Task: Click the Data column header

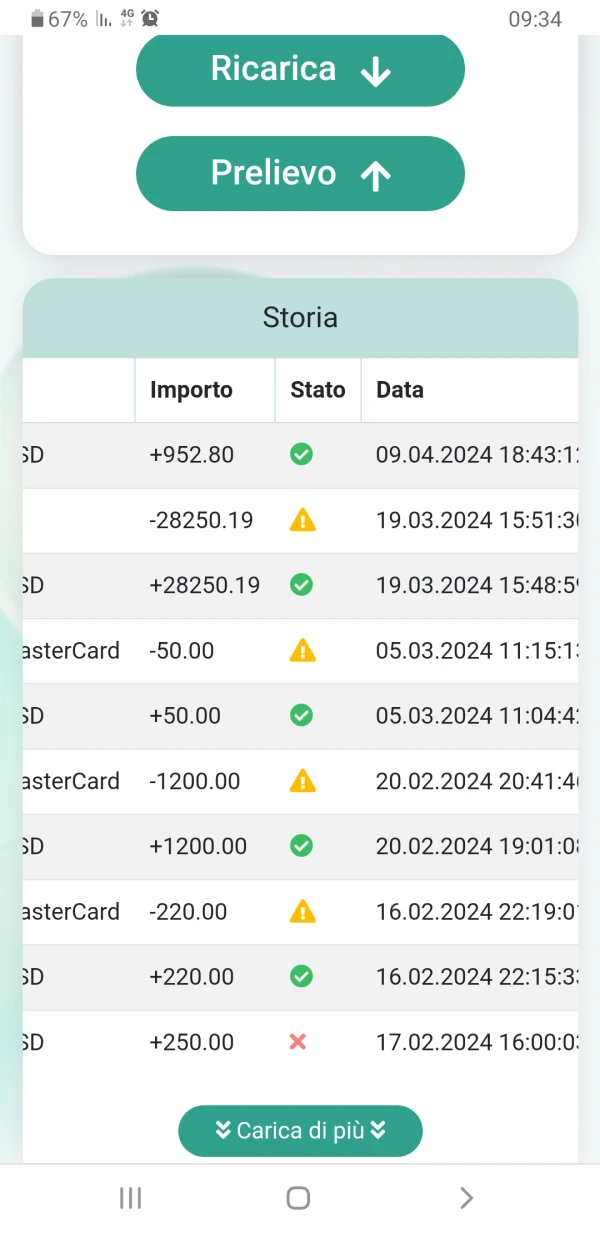Action: coord(400,390)
